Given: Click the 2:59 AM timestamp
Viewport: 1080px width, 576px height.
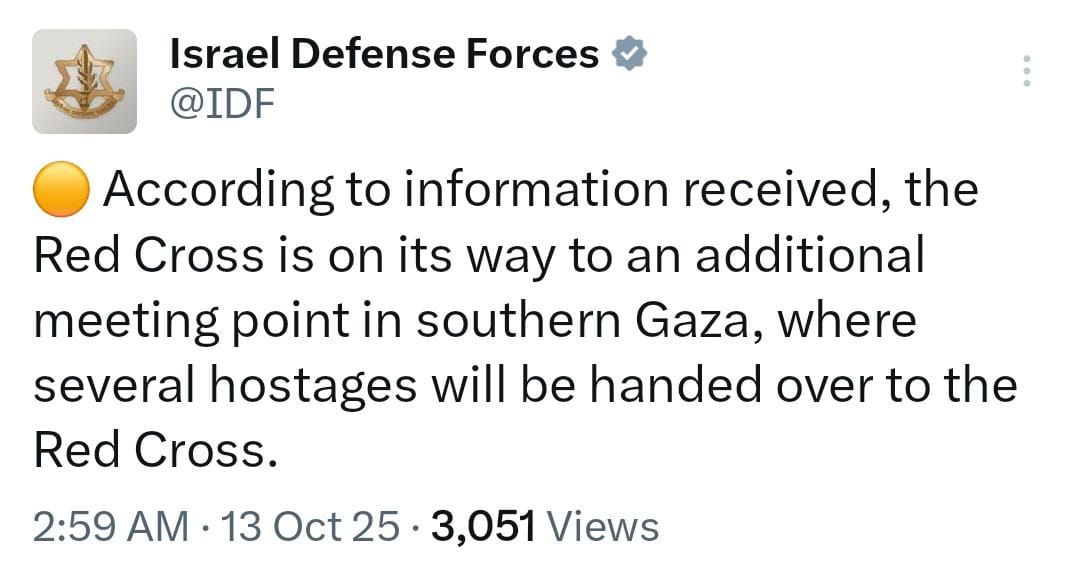Looking at the screenshot, I should click(110, 526).
